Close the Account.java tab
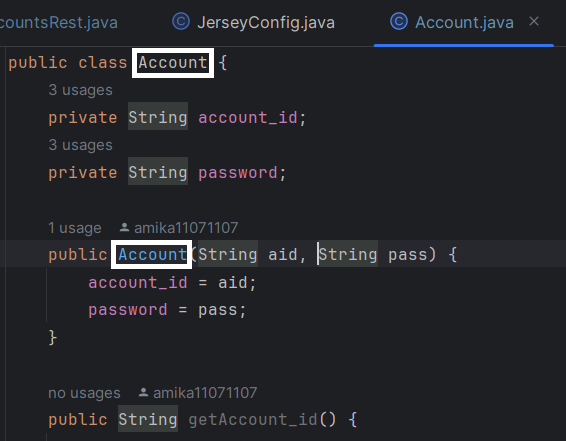 (x=534, y=21)
